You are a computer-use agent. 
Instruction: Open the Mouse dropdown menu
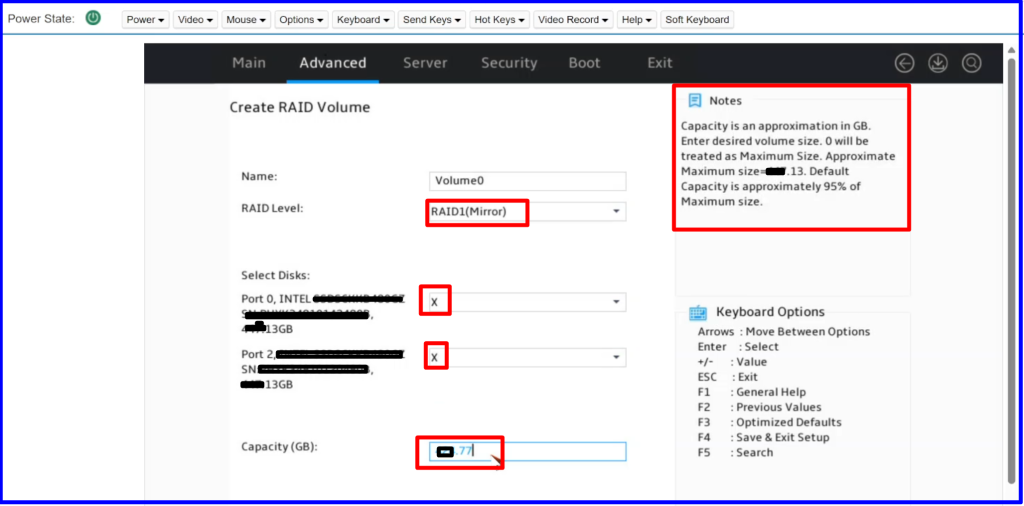click(x=246, y=20)
